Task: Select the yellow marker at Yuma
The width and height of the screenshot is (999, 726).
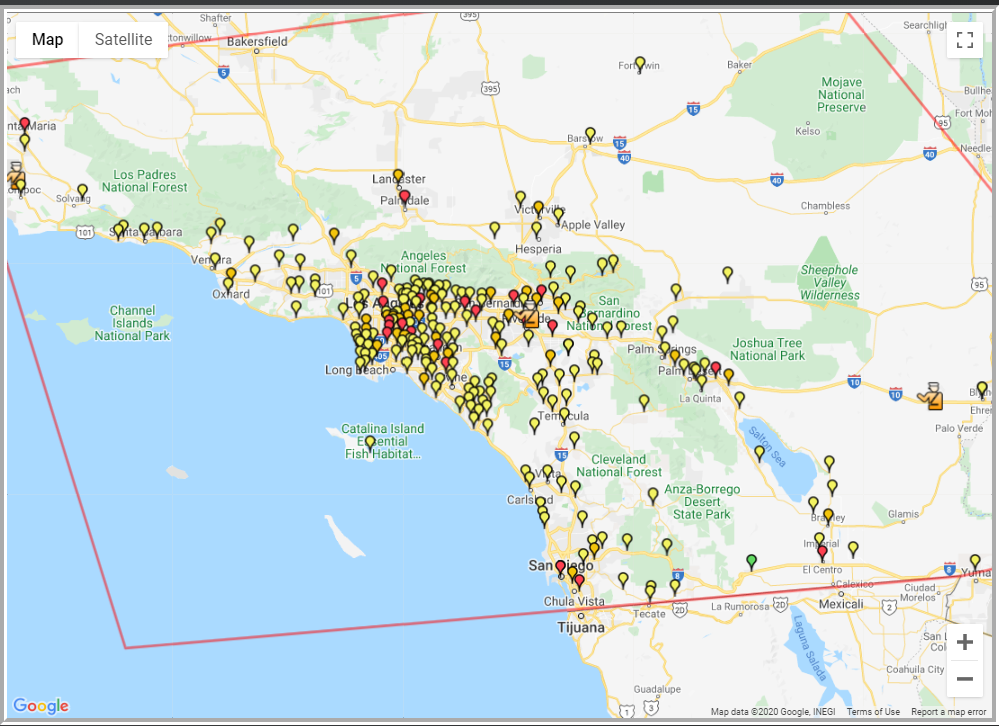Action: click(x=975, y=562)
